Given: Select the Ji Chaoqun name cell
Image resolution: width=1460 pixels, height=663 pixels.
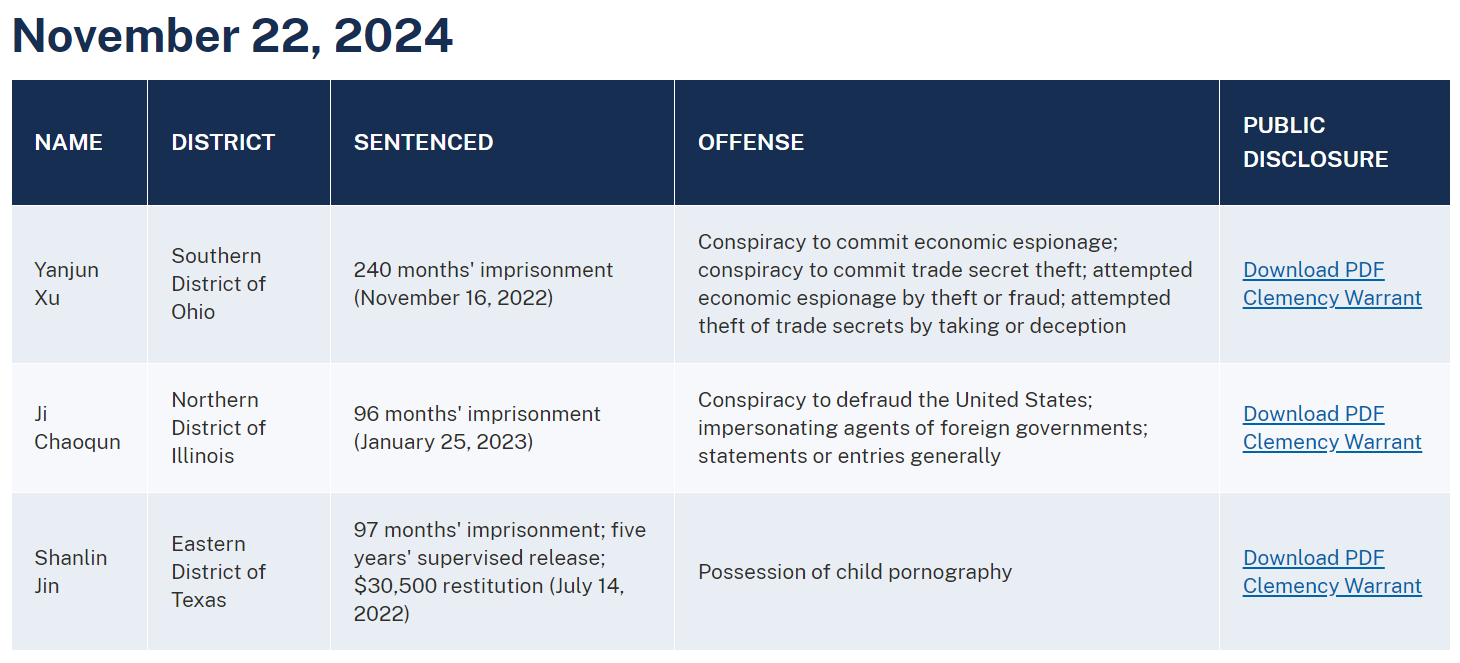Looking at the screenshot, I should point(77,428).
